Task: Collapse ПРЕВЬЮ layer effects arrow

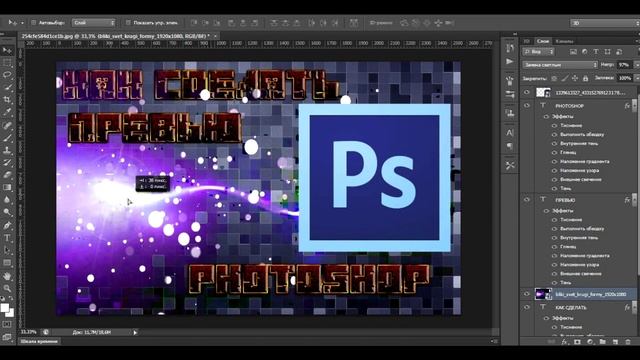Action: pyautogui.click(x=634, y=199)
